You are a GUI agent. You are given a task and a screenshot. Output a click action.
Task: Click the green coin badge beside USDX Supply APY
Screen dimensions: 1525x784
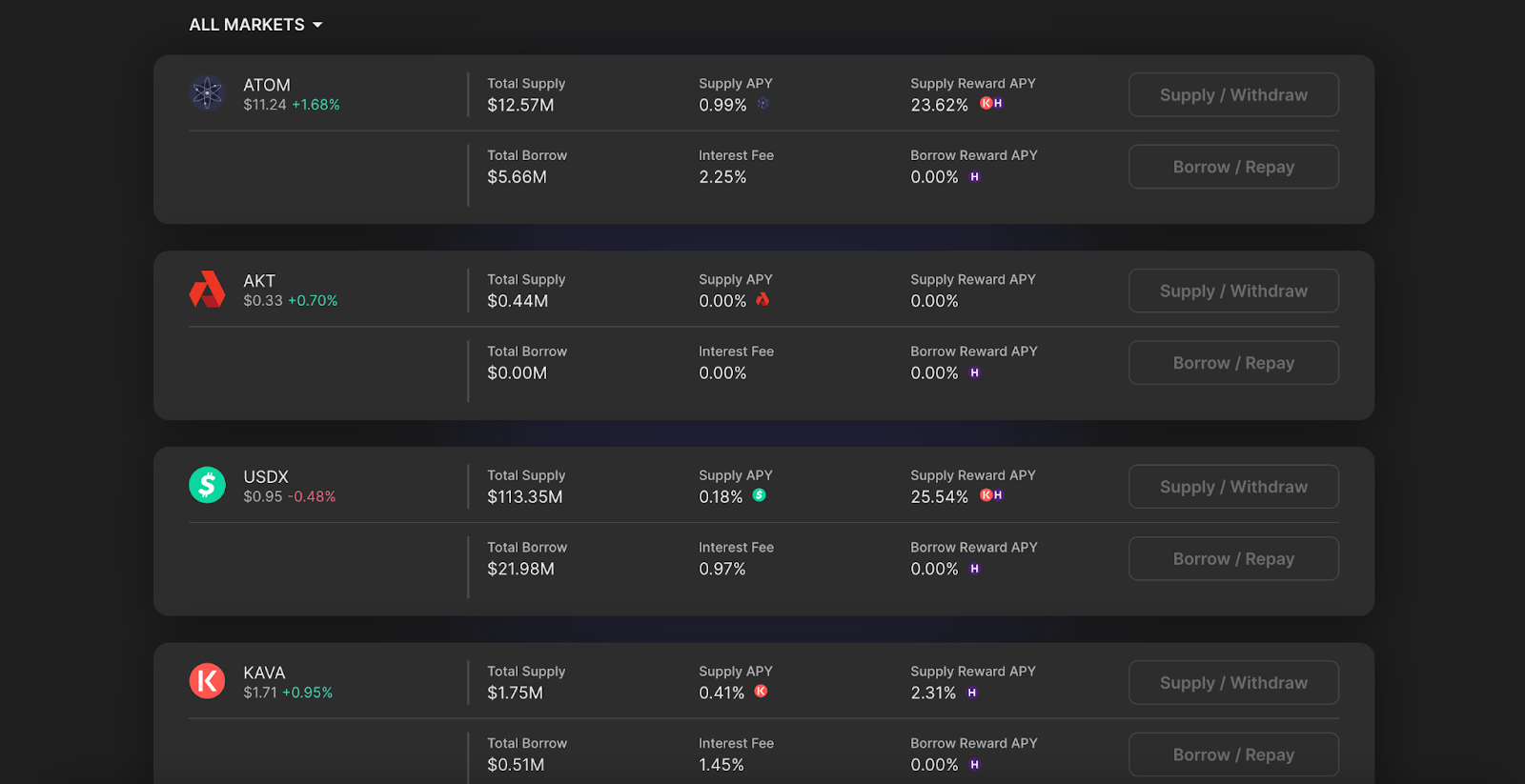(x=760, y=495)
